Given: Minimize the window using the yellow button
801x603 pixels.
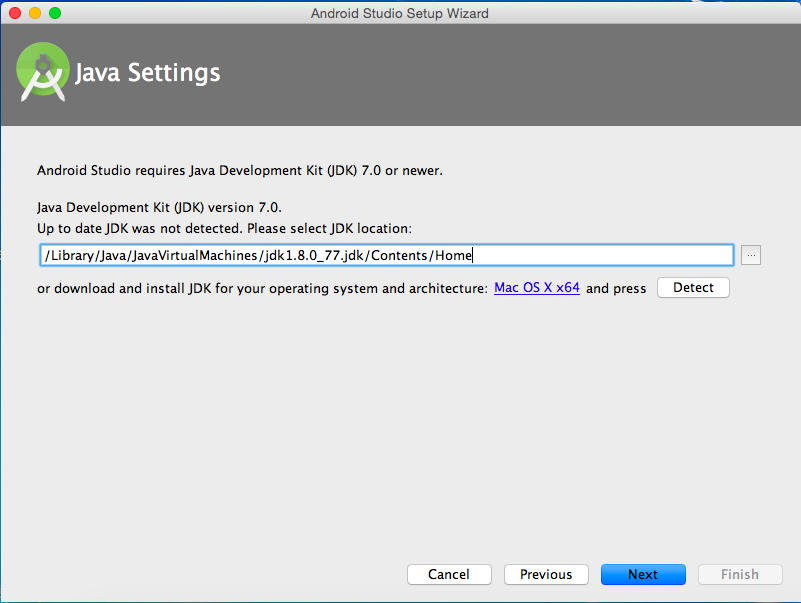Looking at the screenshot, I should click(x=35, y=13).
